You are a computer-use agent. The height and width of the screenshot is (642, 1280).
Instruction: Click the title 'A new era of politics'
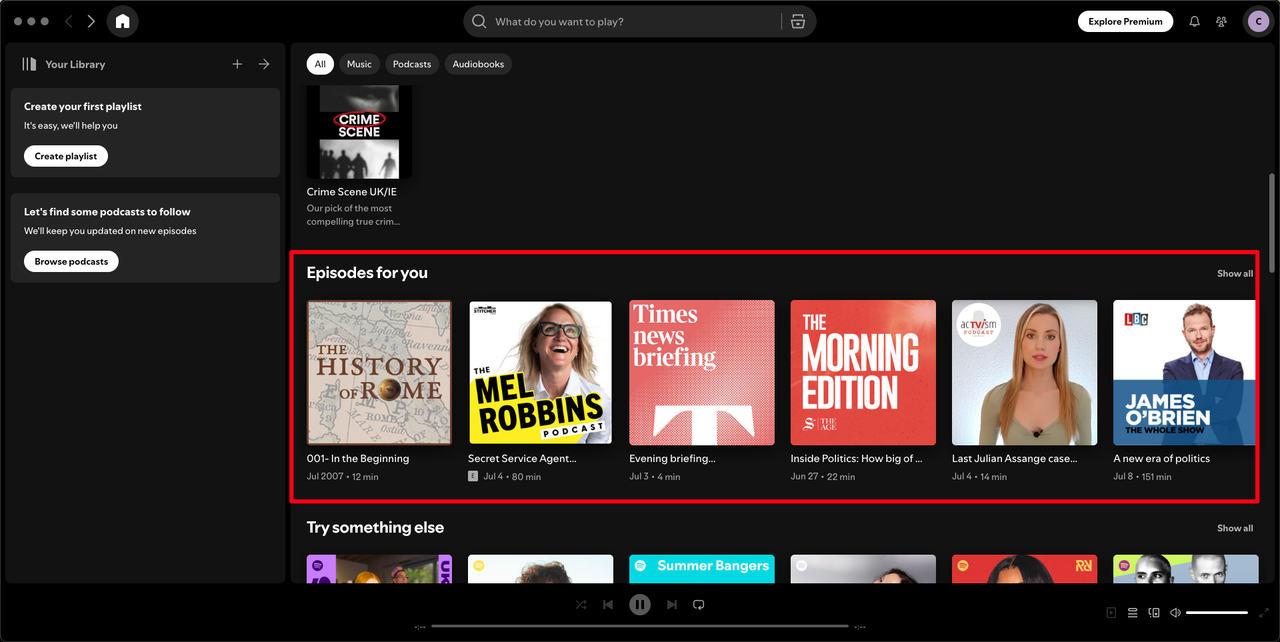[1162, 459]
